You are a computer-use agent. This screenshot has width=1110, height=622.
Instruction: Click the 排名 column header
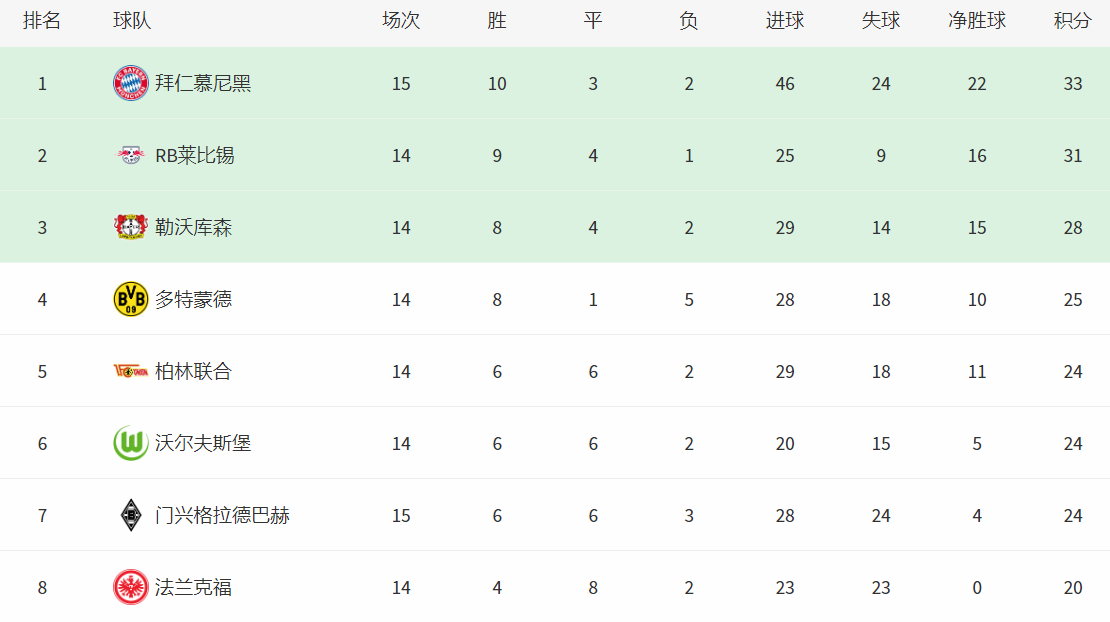pyautogui.click(x=42, y=21)
